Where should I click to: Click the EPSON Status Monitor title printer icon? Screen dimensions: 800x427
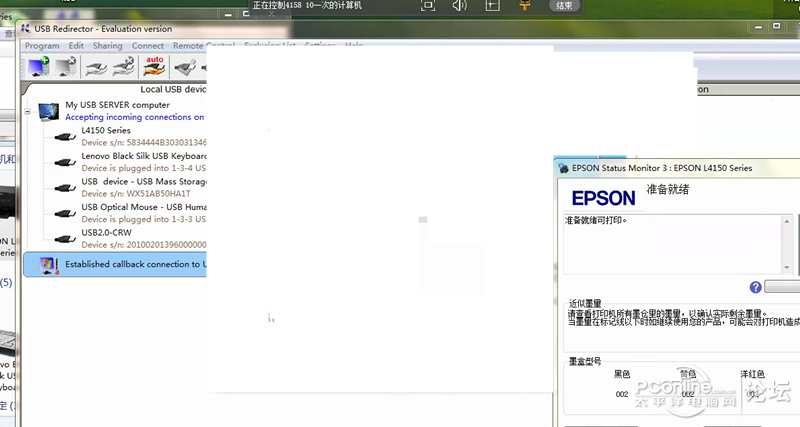pos(563,168)
